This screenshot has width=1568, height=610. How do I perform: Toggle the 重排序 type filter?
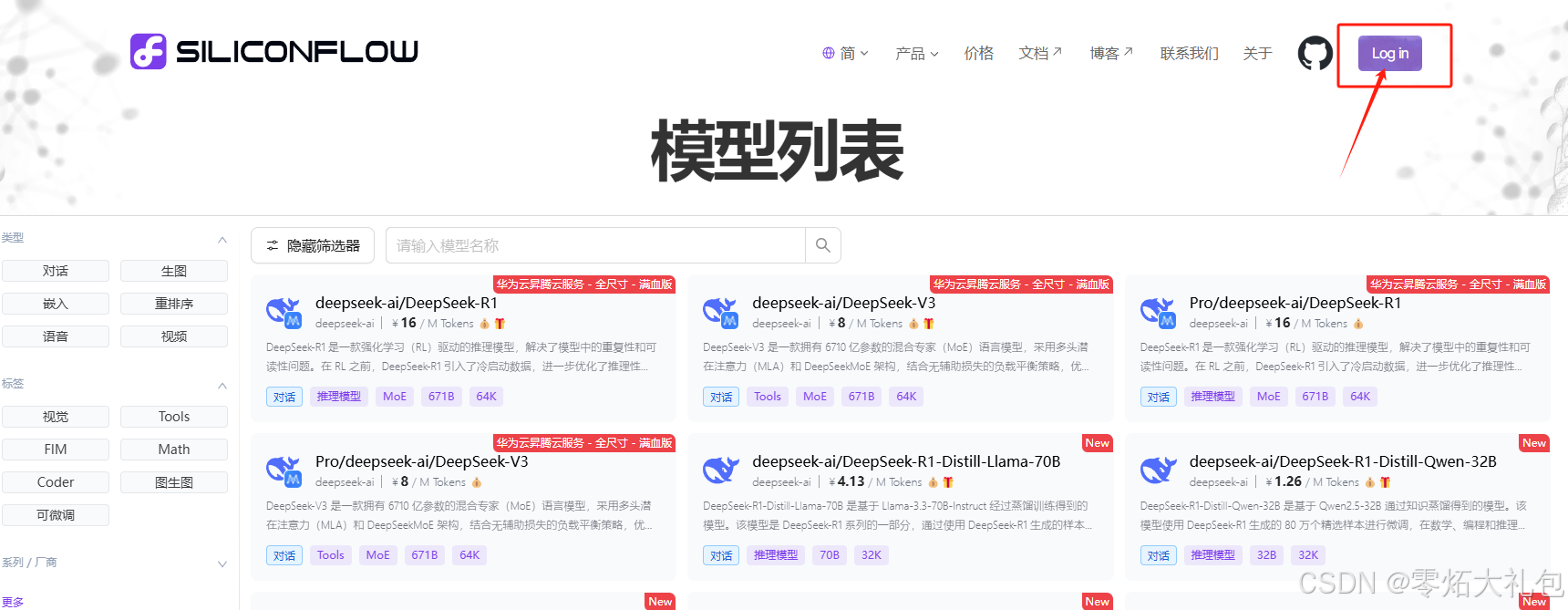click(x=174, y=304)
